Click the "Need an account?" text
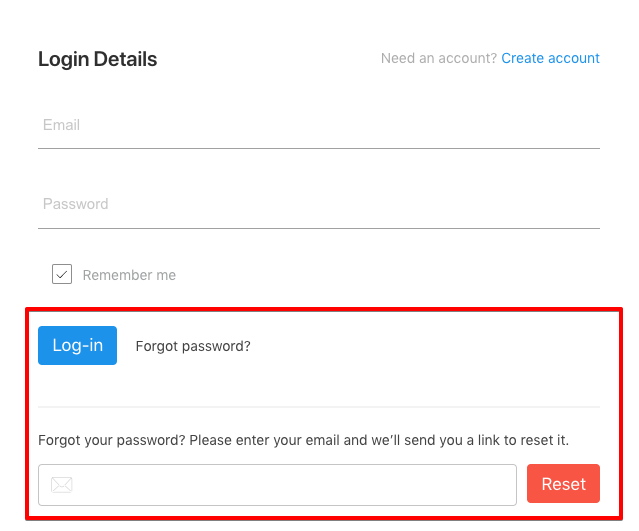The image size is (639, 531). click(438, 58)
